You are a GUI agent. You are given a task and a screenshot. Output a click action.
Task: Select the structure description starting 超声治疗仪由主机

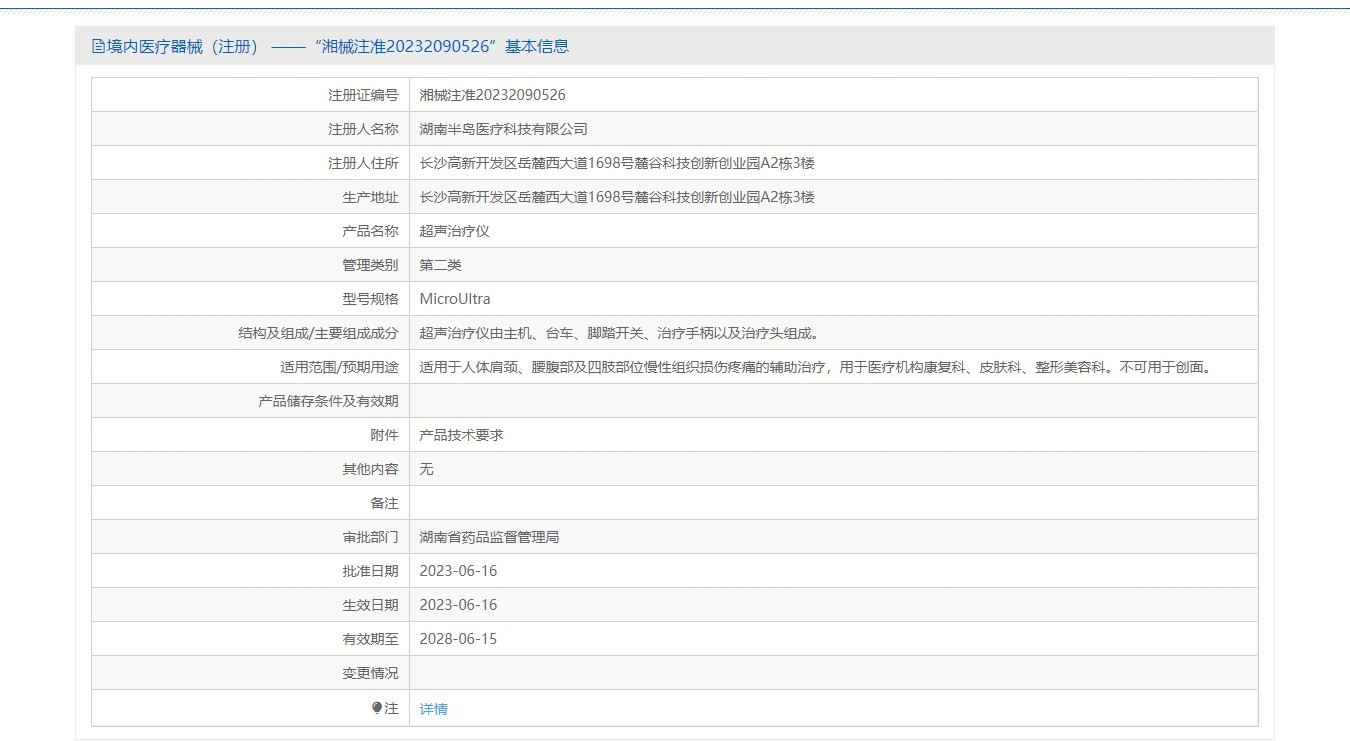[620, 333]
